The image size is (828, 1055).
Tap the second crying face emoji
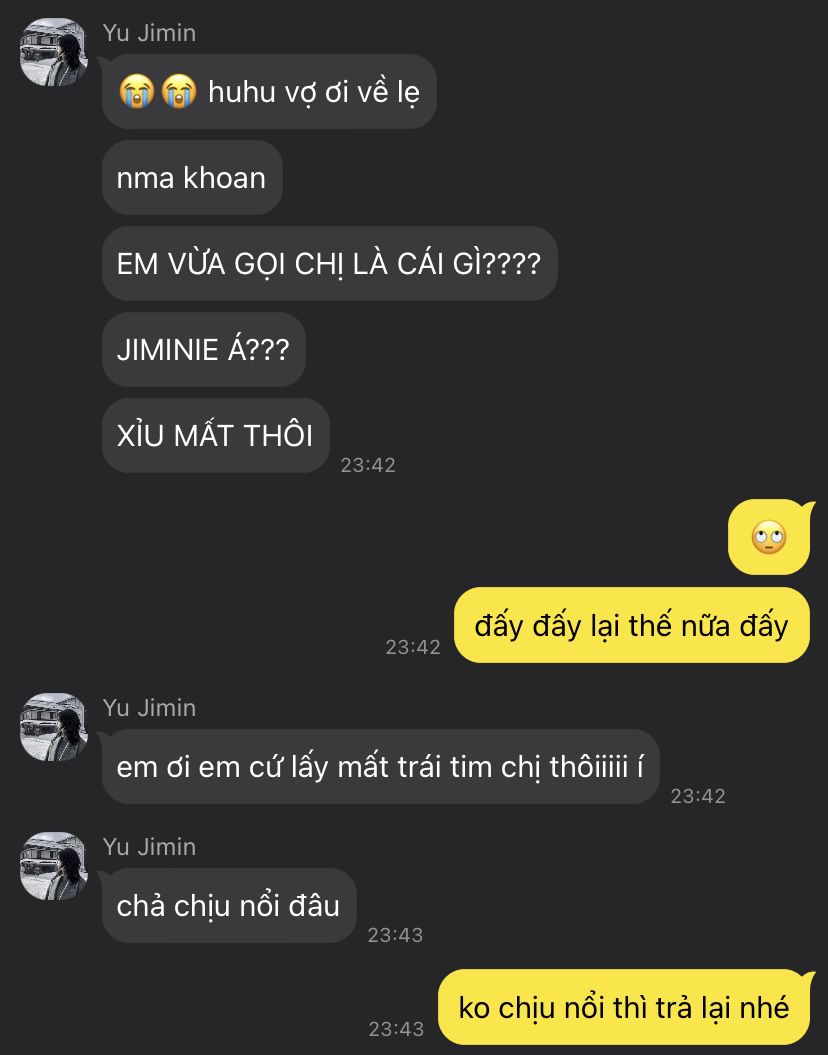[178, 92]
